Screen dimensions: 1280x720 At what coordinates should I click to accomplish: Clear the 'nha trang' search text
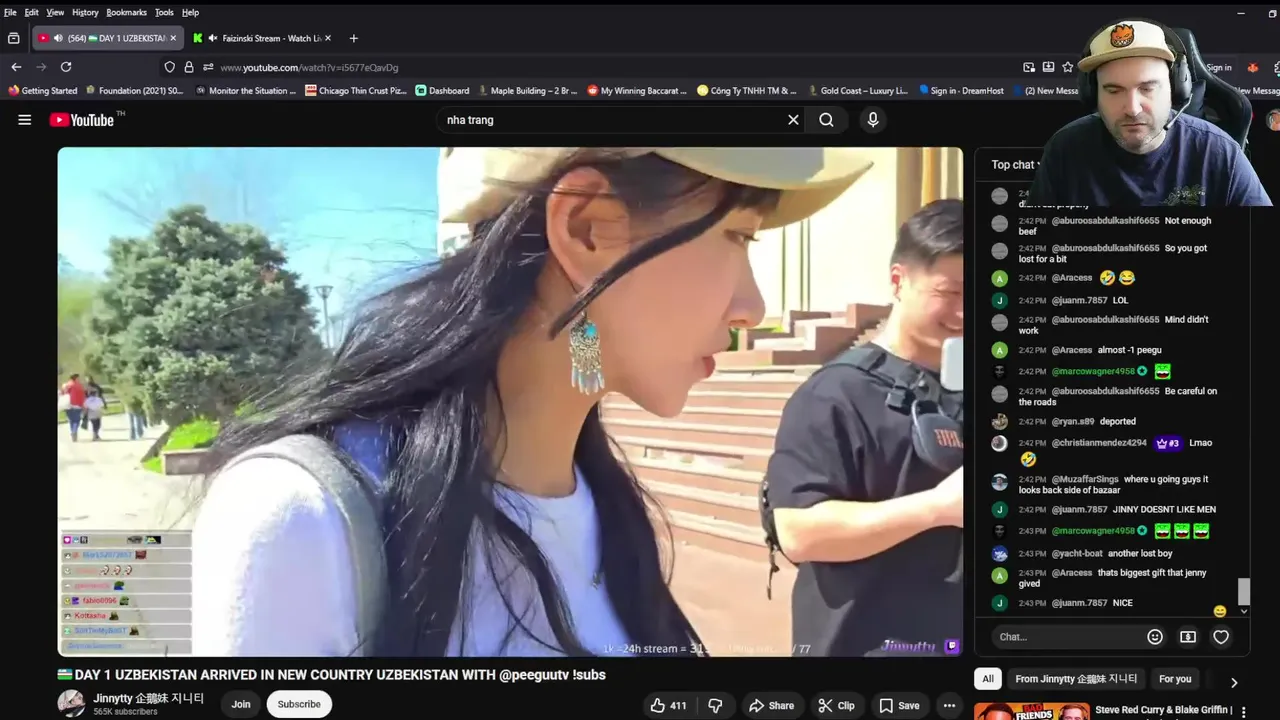coord(793,120)
